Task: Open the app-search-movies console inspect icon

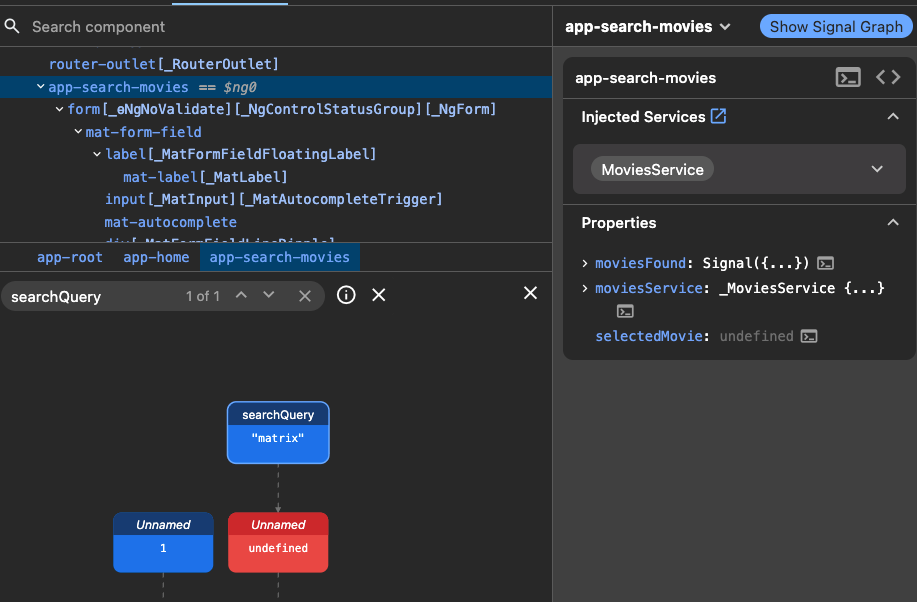Action: pyautogui.click(x=847, y=77)
